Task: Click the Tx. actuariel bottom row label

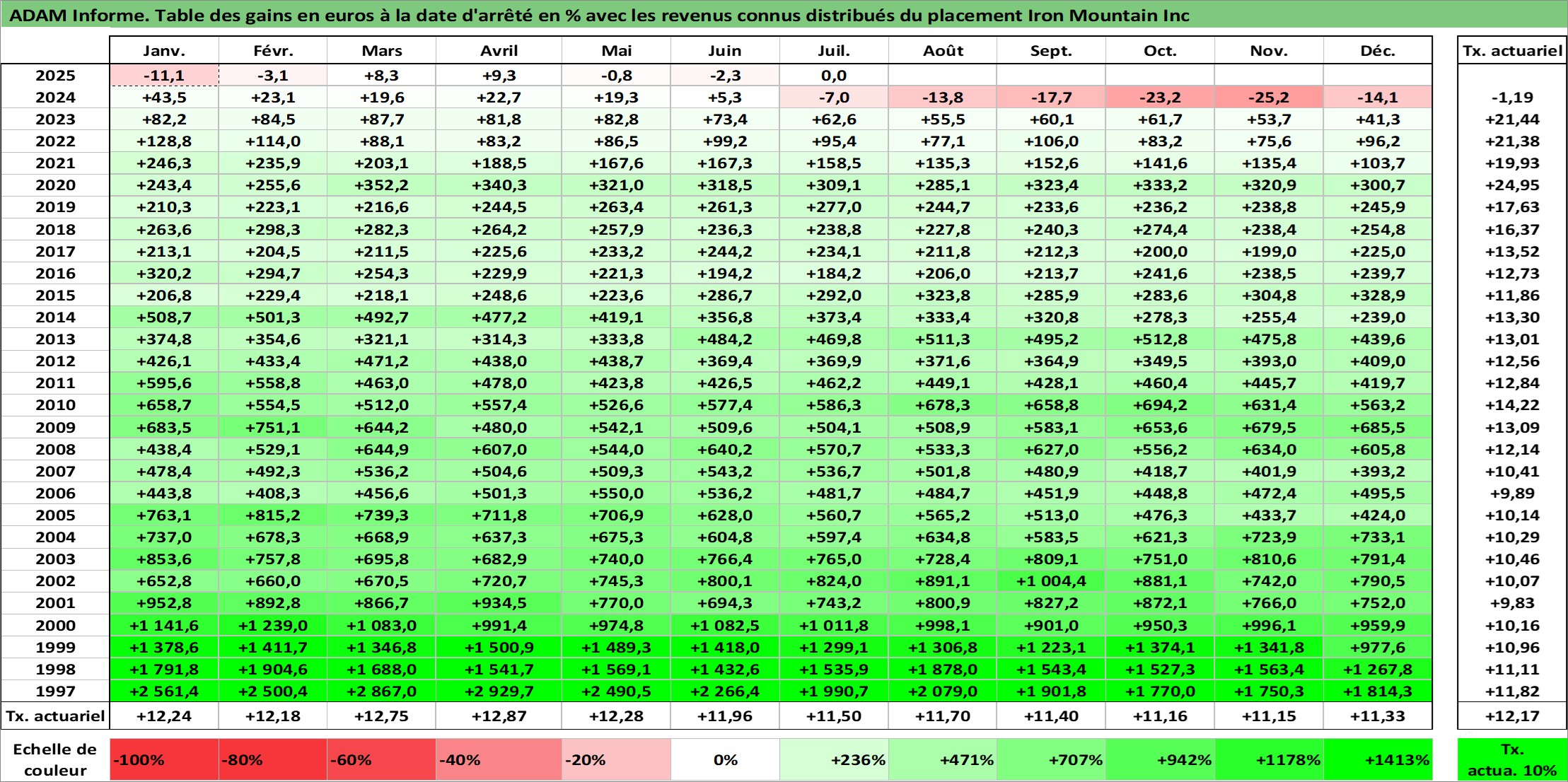Action: [x=55, y=716]
